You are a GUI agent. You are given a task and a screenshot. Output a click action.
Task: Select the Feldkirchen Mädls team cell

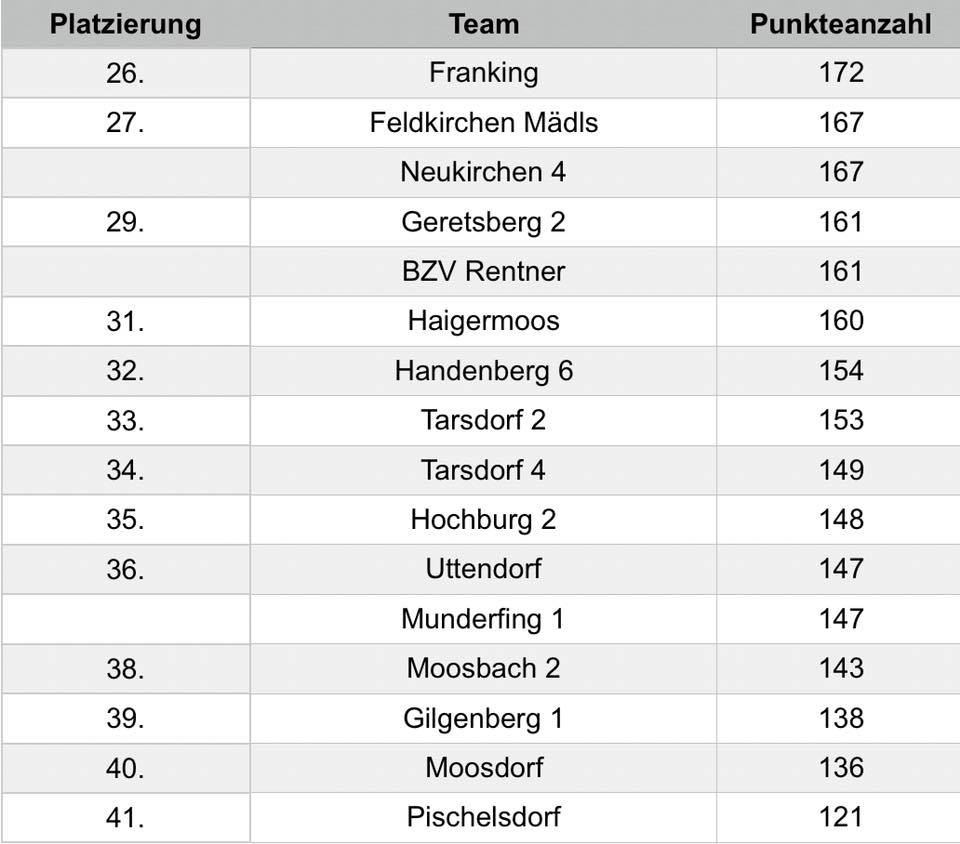484,123
